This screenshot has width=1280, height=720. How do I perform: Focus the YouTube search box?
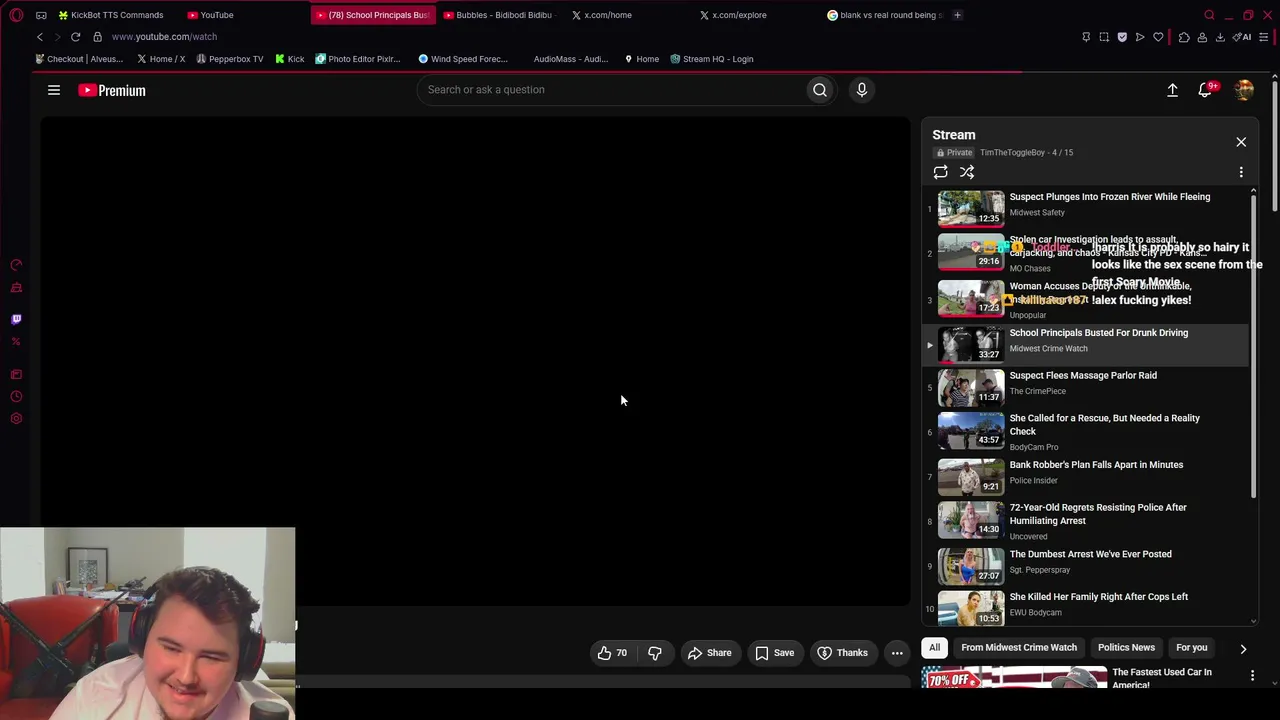click(612, 90)
